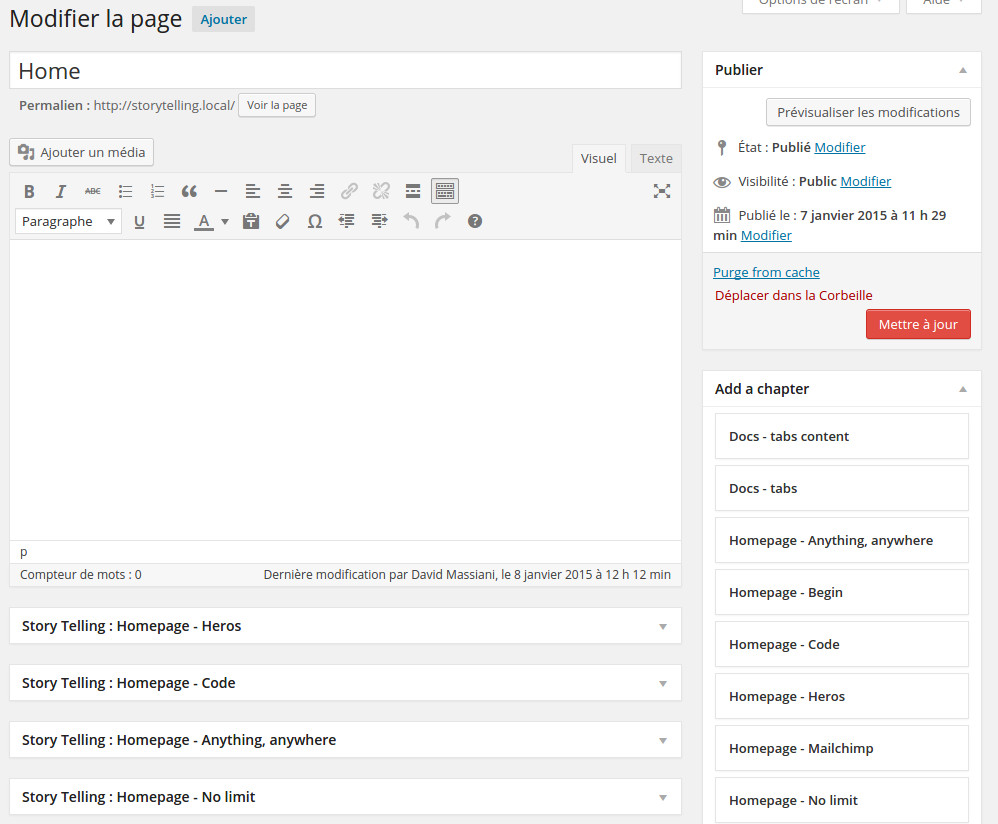The height and width of the screenshot is (824, 998).
Task: Switch to the Texte editor tab
Action: click(656, 158)
